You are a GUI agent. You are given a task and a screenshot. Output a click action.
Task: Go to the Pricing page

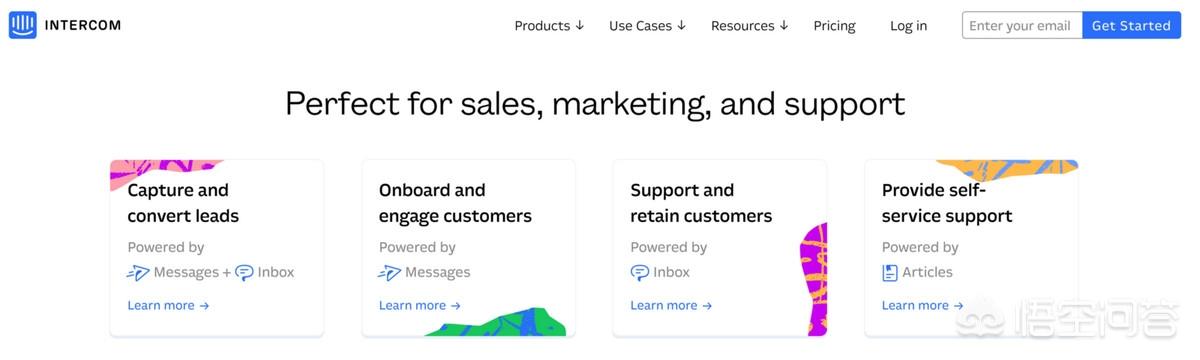[x=834, y=26]
